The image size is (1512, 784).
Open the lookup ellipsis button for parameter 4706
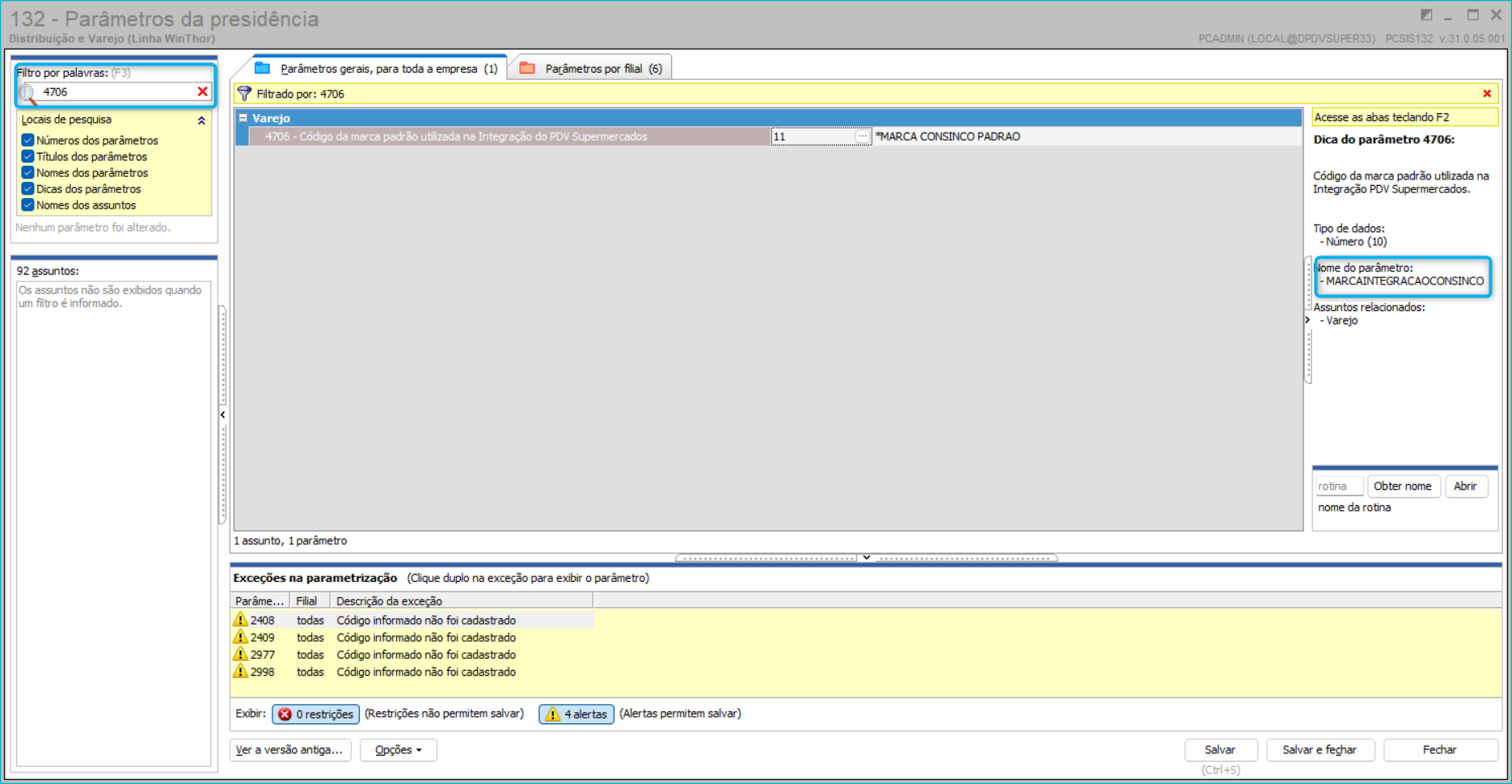[x=862, y=137]
